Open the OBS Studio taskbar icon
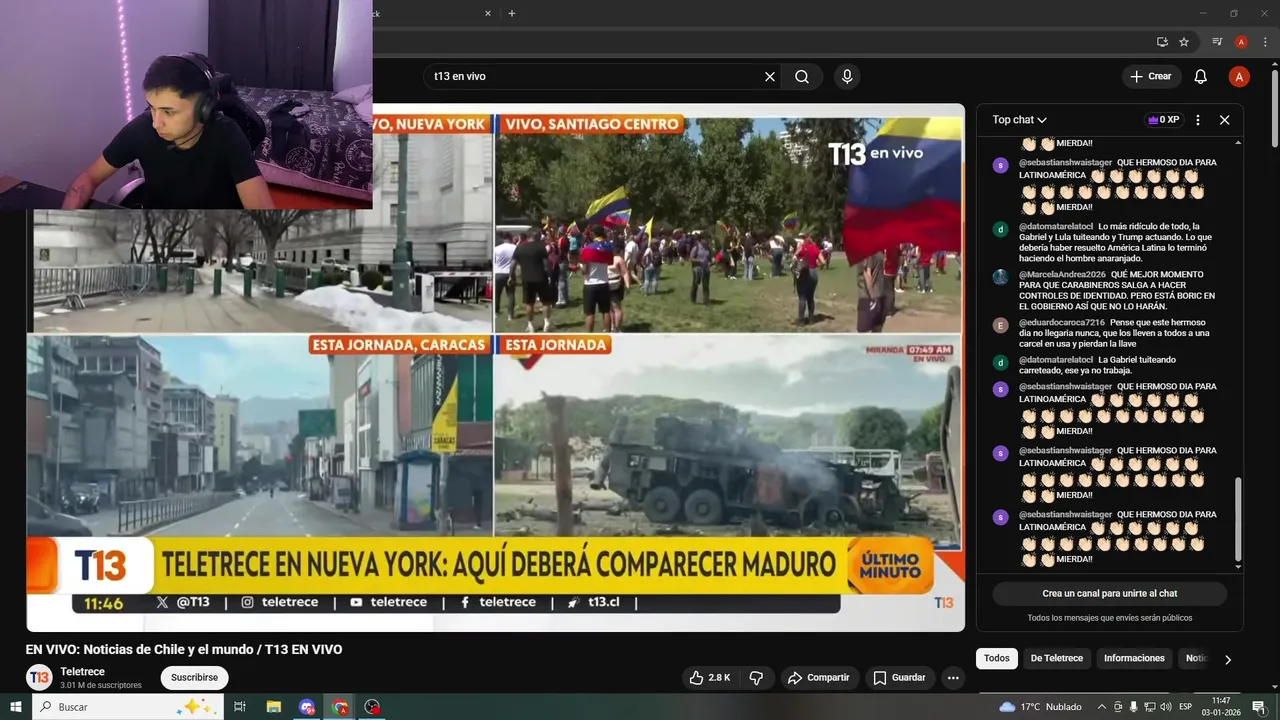 tap(373, 707)
